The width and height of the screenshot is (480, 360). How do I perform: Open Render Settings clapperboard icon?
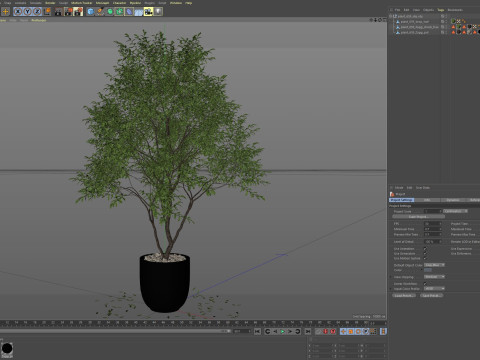click(78, 12)
